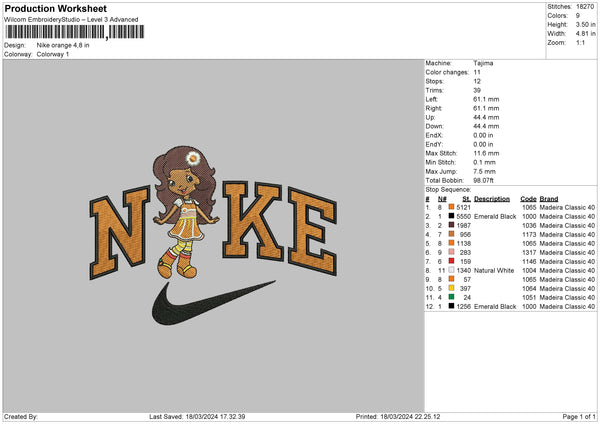Click the 'Brand' column header

pos(549,199)
